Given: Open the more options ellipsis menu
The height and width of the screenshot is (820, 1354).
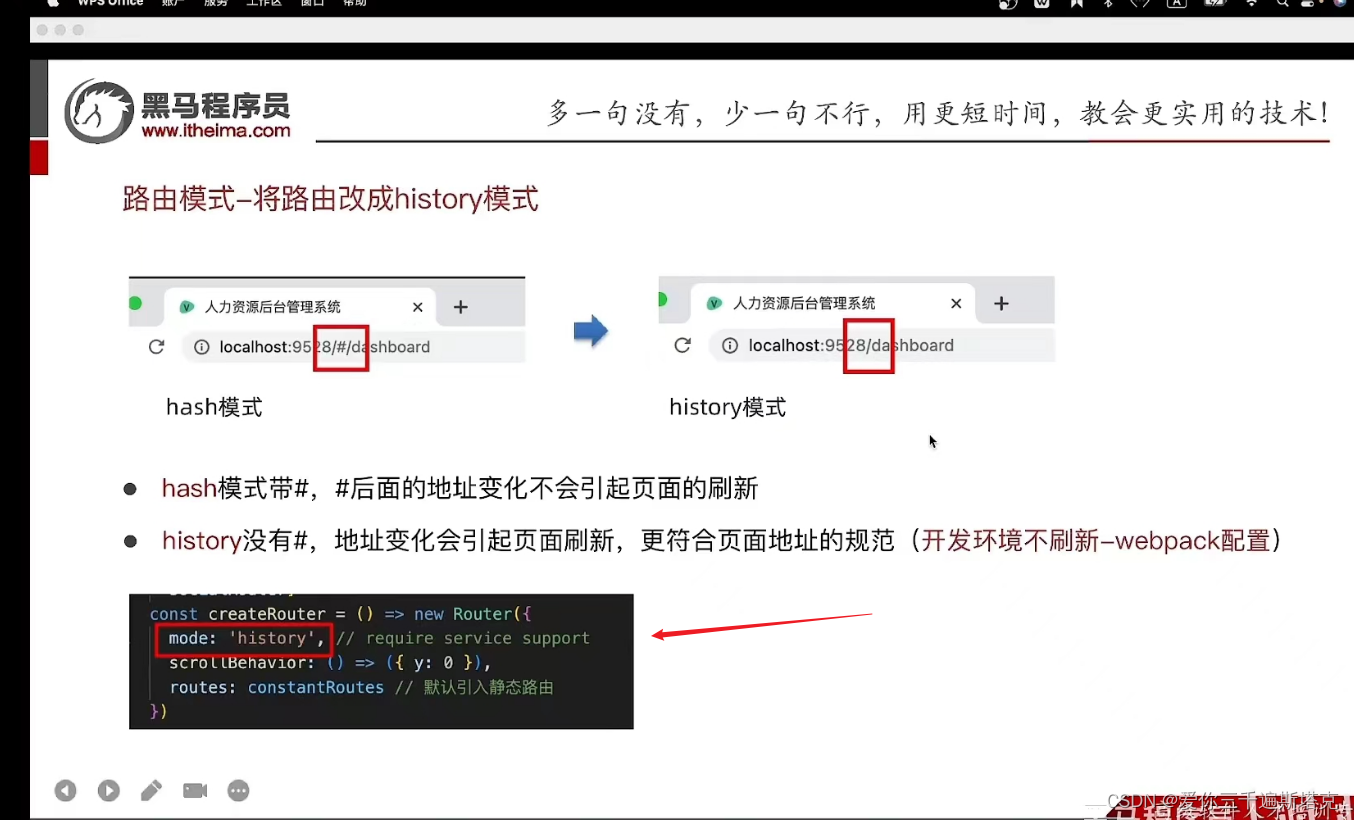Looking at the screenshot, I should [238, 790].
